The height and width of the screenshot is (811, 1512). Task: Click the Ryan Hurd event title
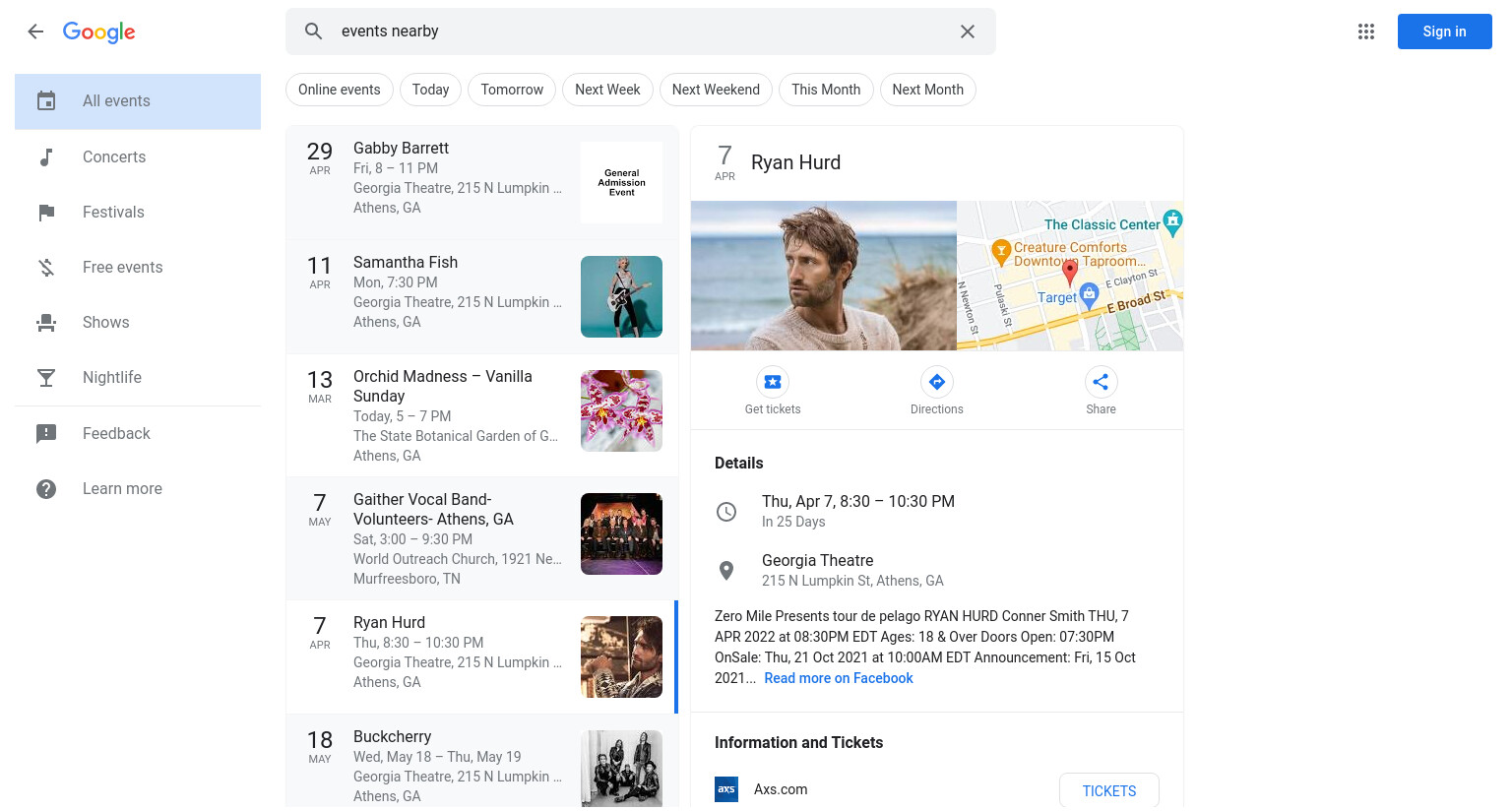(795, 162)
